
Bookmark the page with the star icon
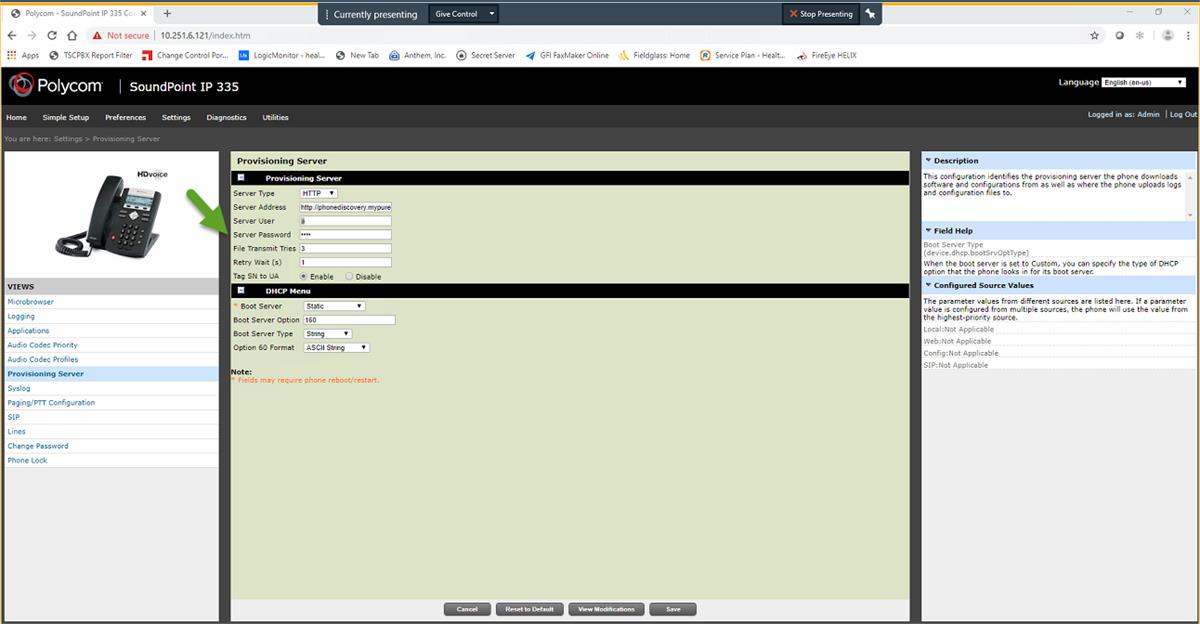(1092, 33)
